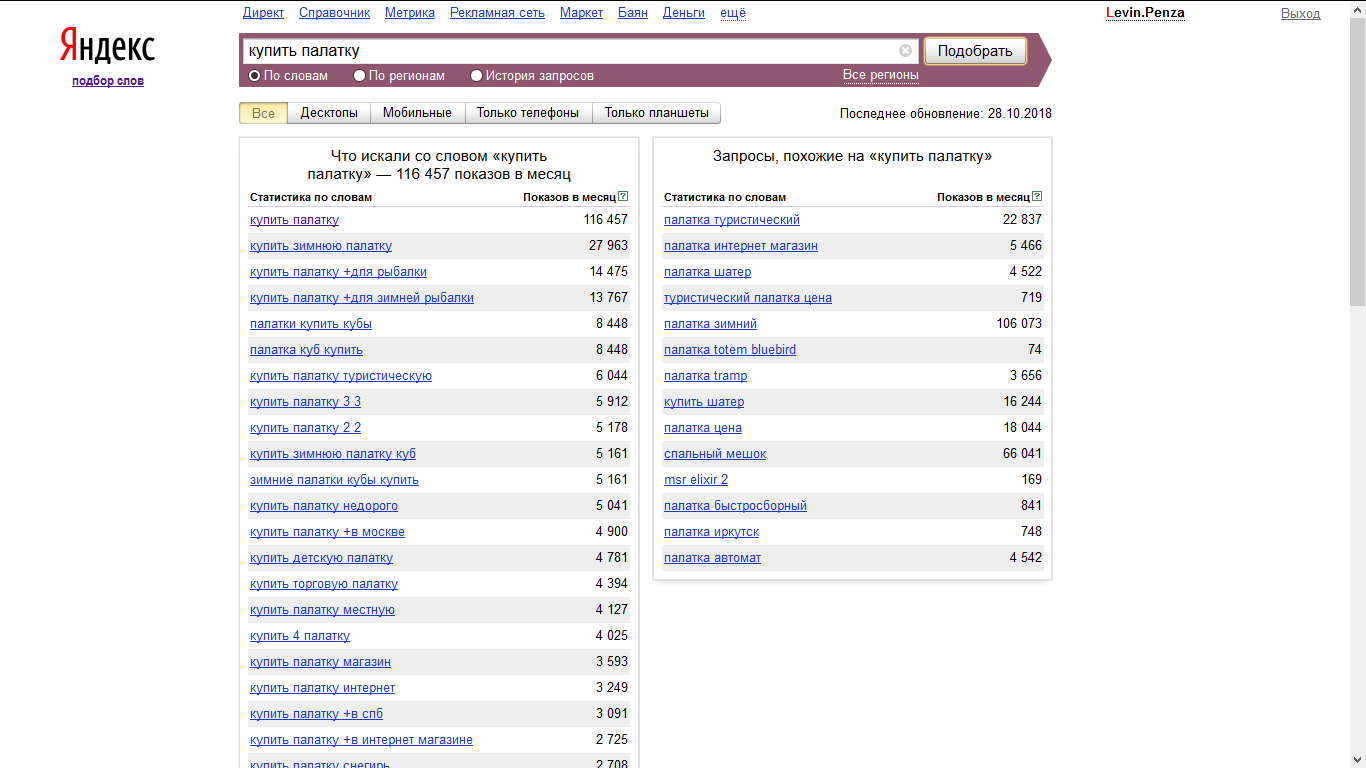Open the Levin.Penza account link
1366x768 pixels.
[x=1145, y=13]
